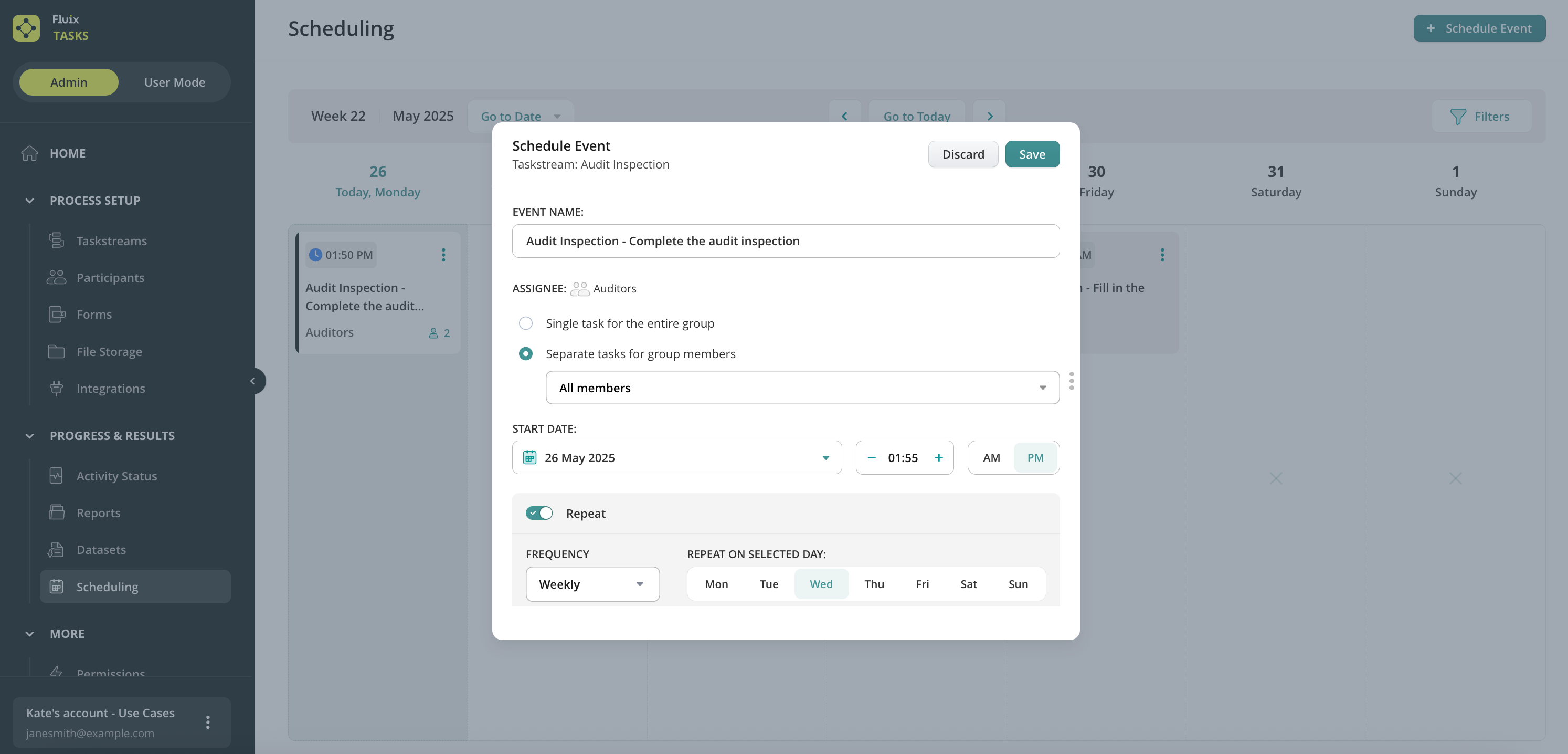Screen dimensions: 1568x754
Task: Toggle the Repeat switch off
Action: 539,514
